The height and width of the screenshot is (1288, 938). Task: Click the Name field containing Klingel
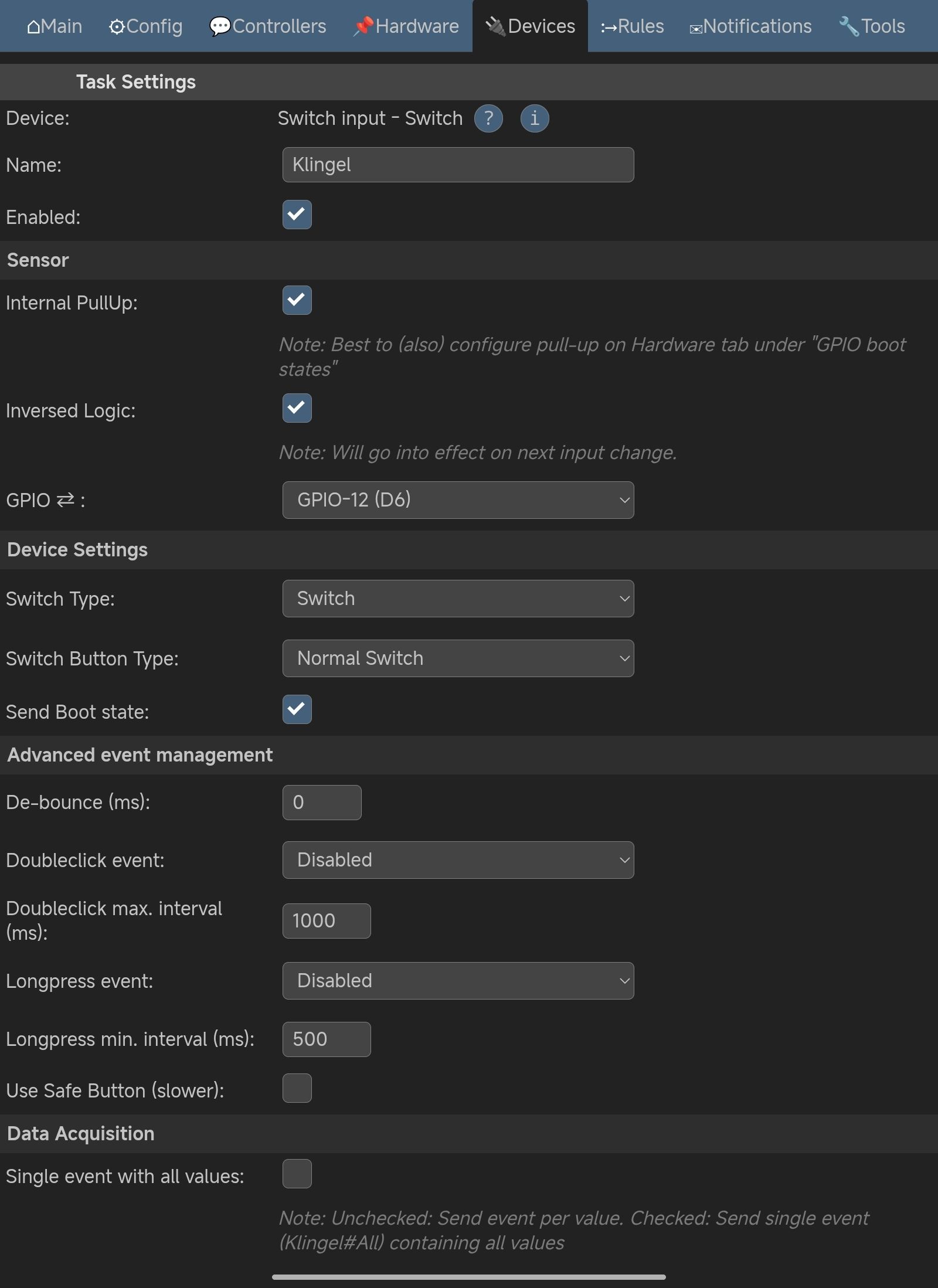point(458,165)
